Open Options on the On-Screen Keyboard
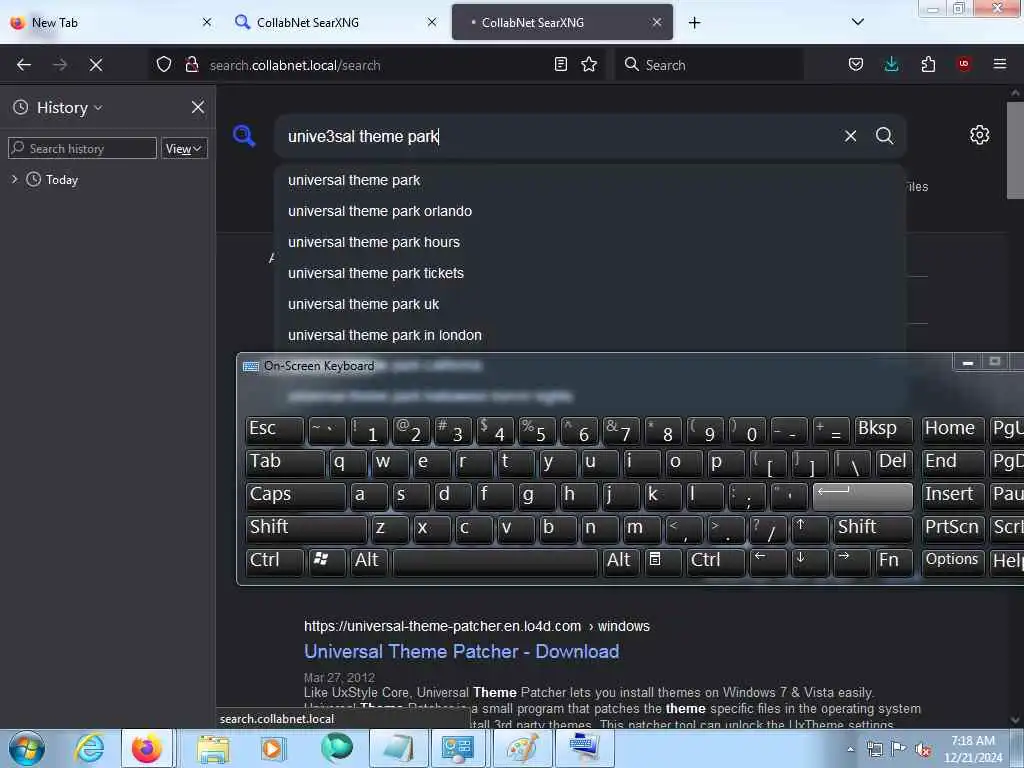 point(952,562)
